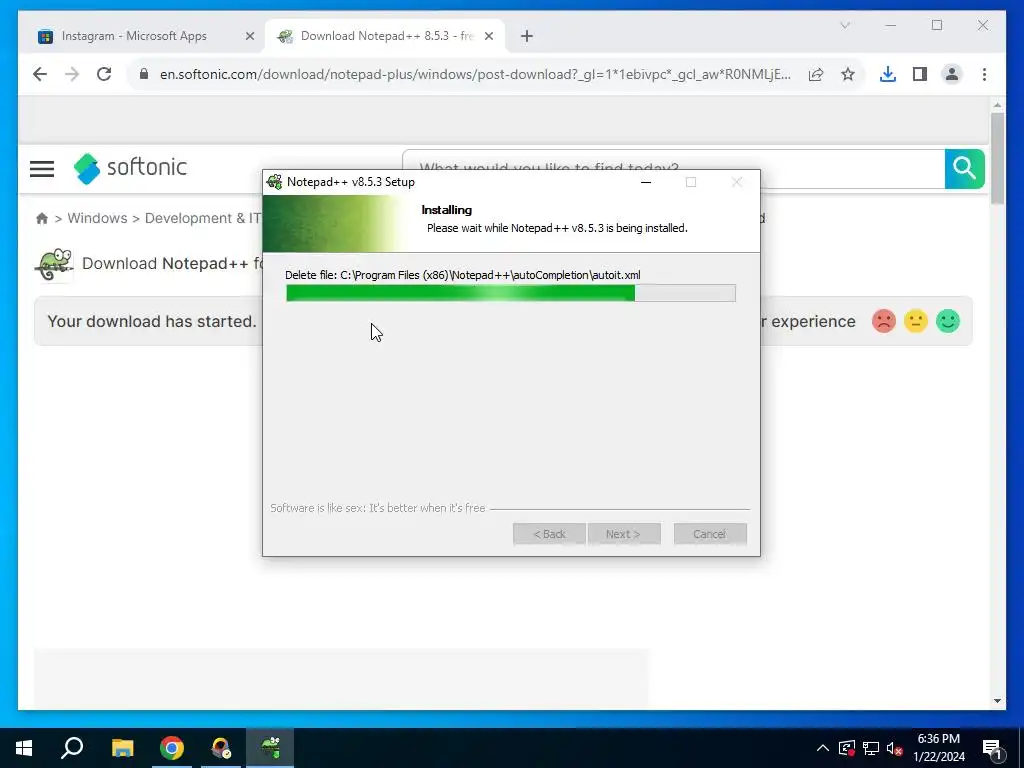Viewport: 1024px width, 768px height.
Task: Bookmark this page with the star icon
Action: point(848,74)
